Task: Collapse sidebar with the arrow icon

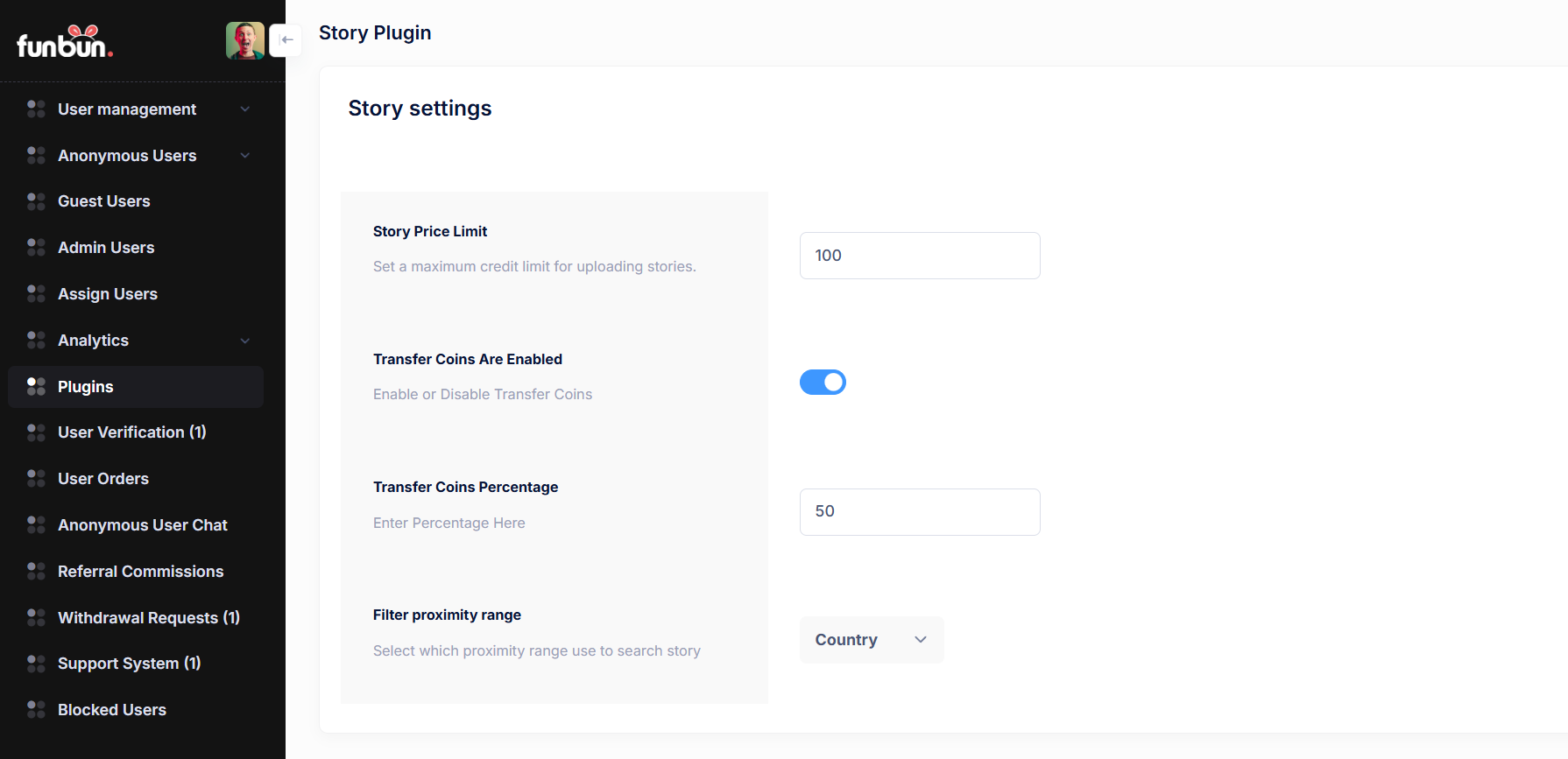Action: click(x=286, y=40)
